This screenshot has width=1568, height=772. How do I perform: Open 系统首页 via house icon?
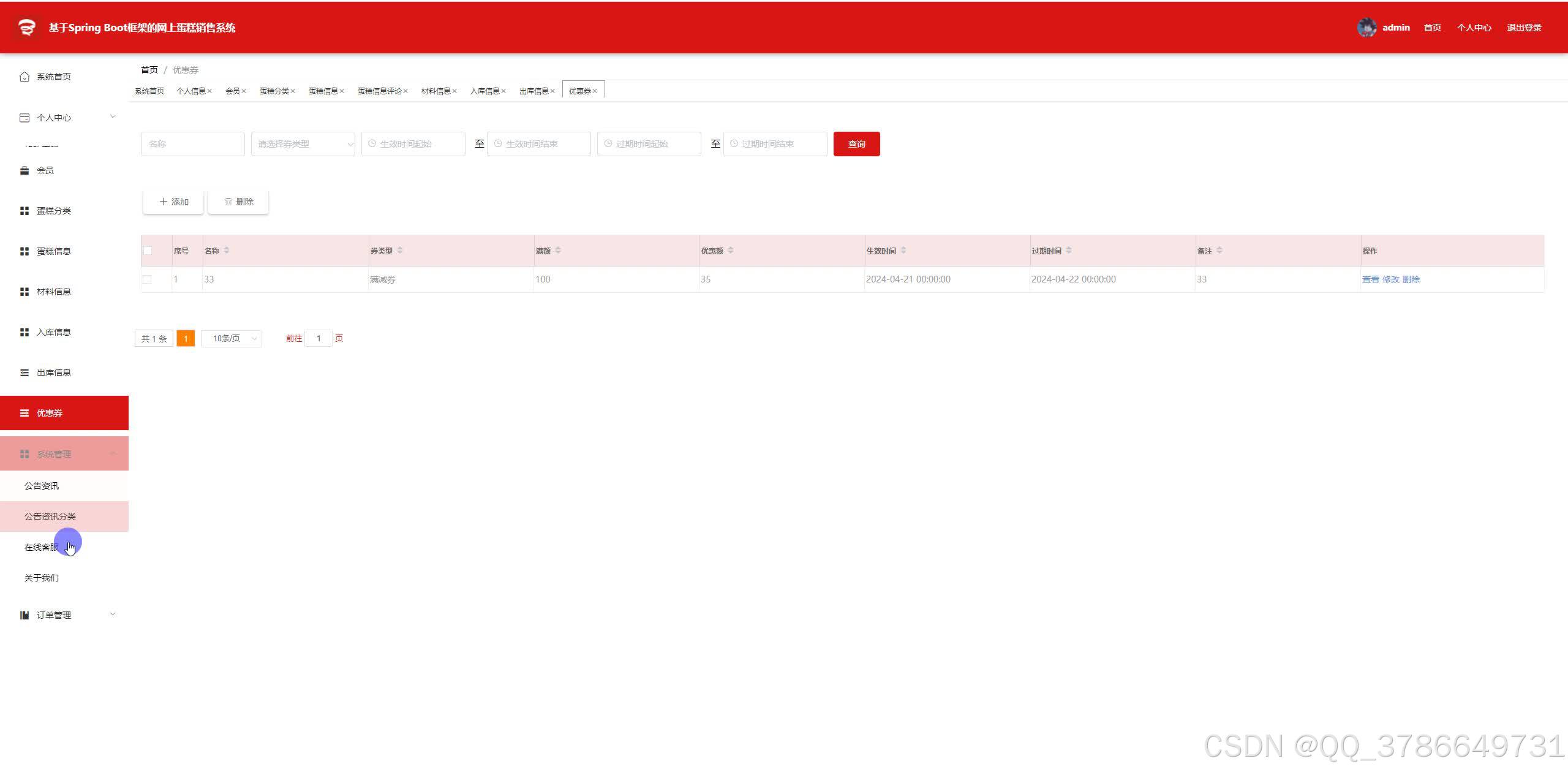(x=24, y=77)
